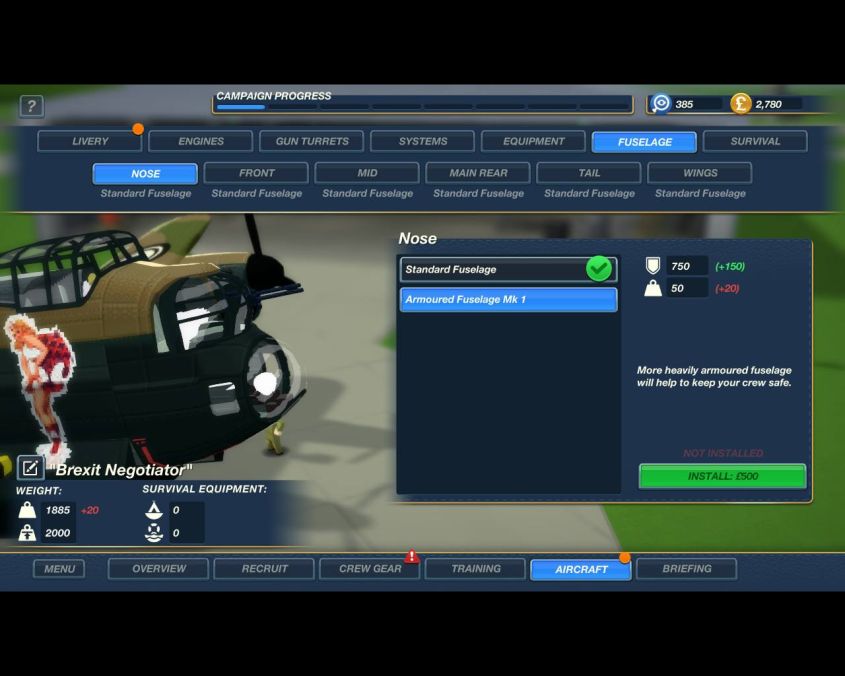Click the 2,780 funds value
845x676 pixels.
coord(768,104)
